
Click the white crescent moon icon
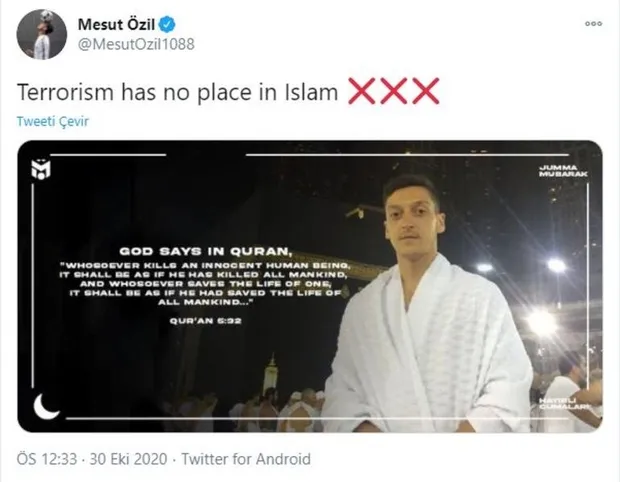46,406
